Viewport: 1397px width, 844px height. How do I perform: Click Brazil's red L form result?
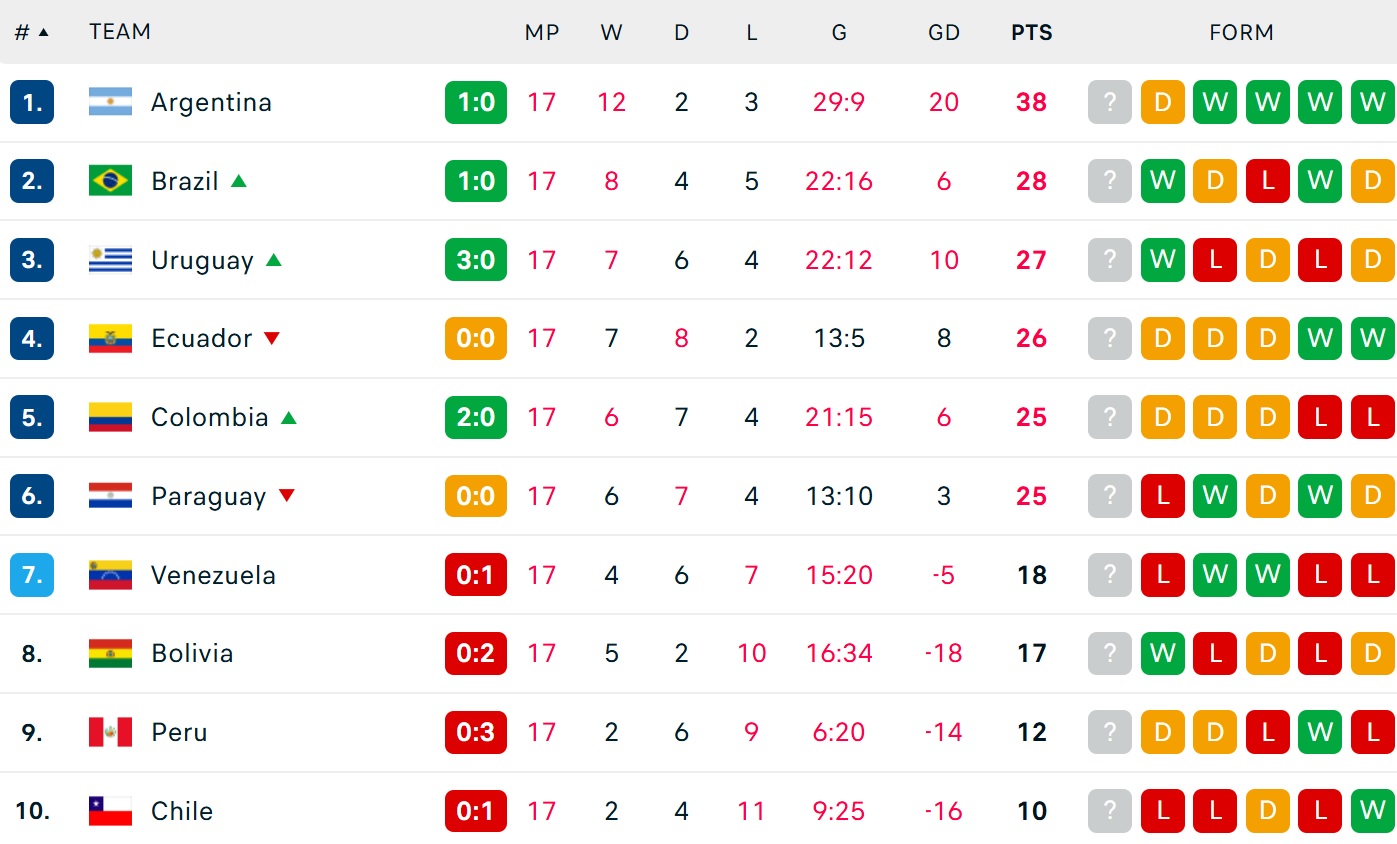point(1267,181)
